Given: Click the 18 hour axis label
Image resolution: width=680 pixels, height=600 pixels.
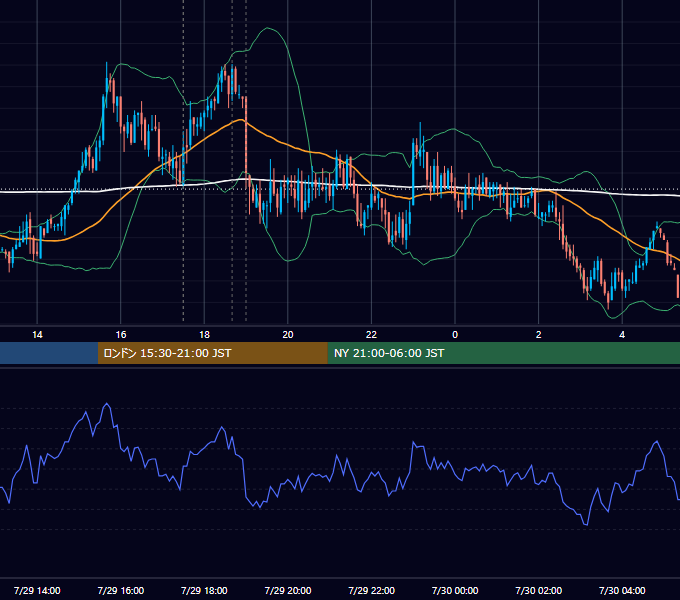Looking at the screenshot, I should tap(204, 335).
